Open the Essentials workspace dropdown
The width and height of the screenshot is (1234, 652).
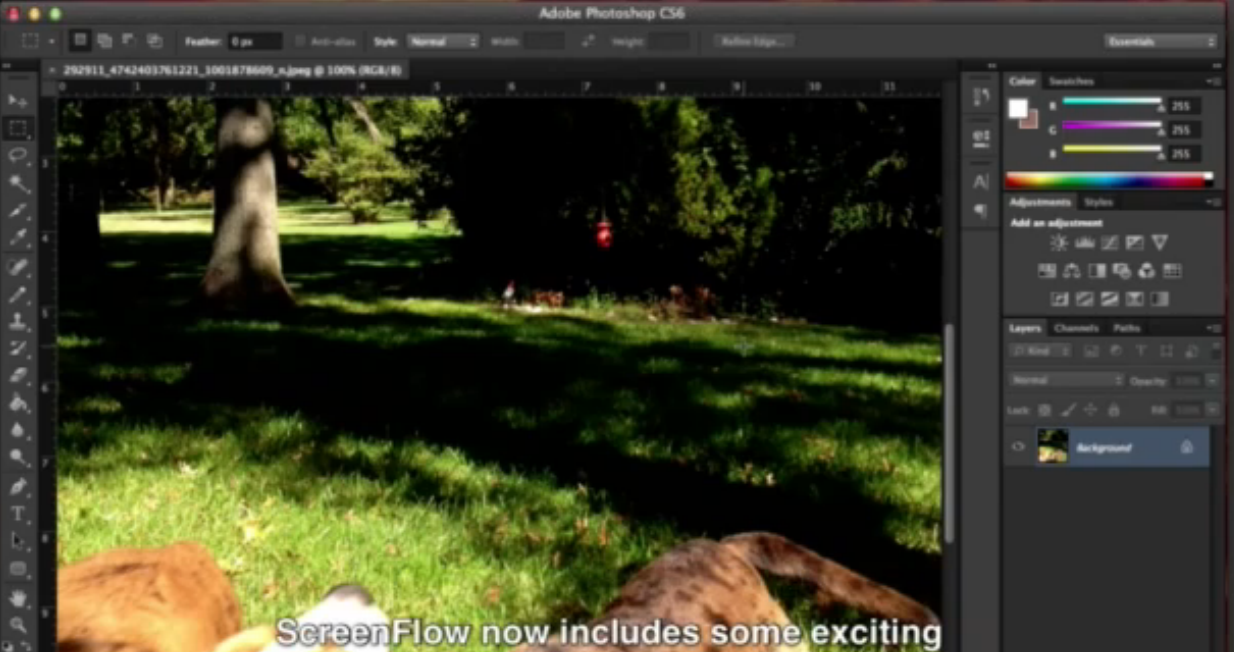[x=1161, y=41]
